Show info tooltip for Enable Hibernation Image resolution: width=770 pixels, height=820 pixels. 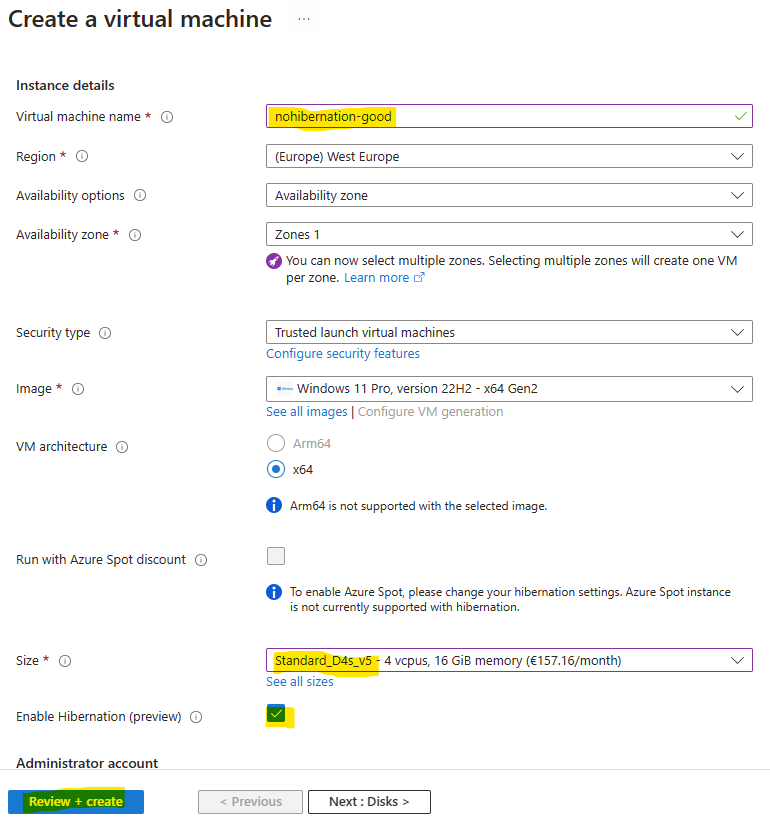click(196, 717)
